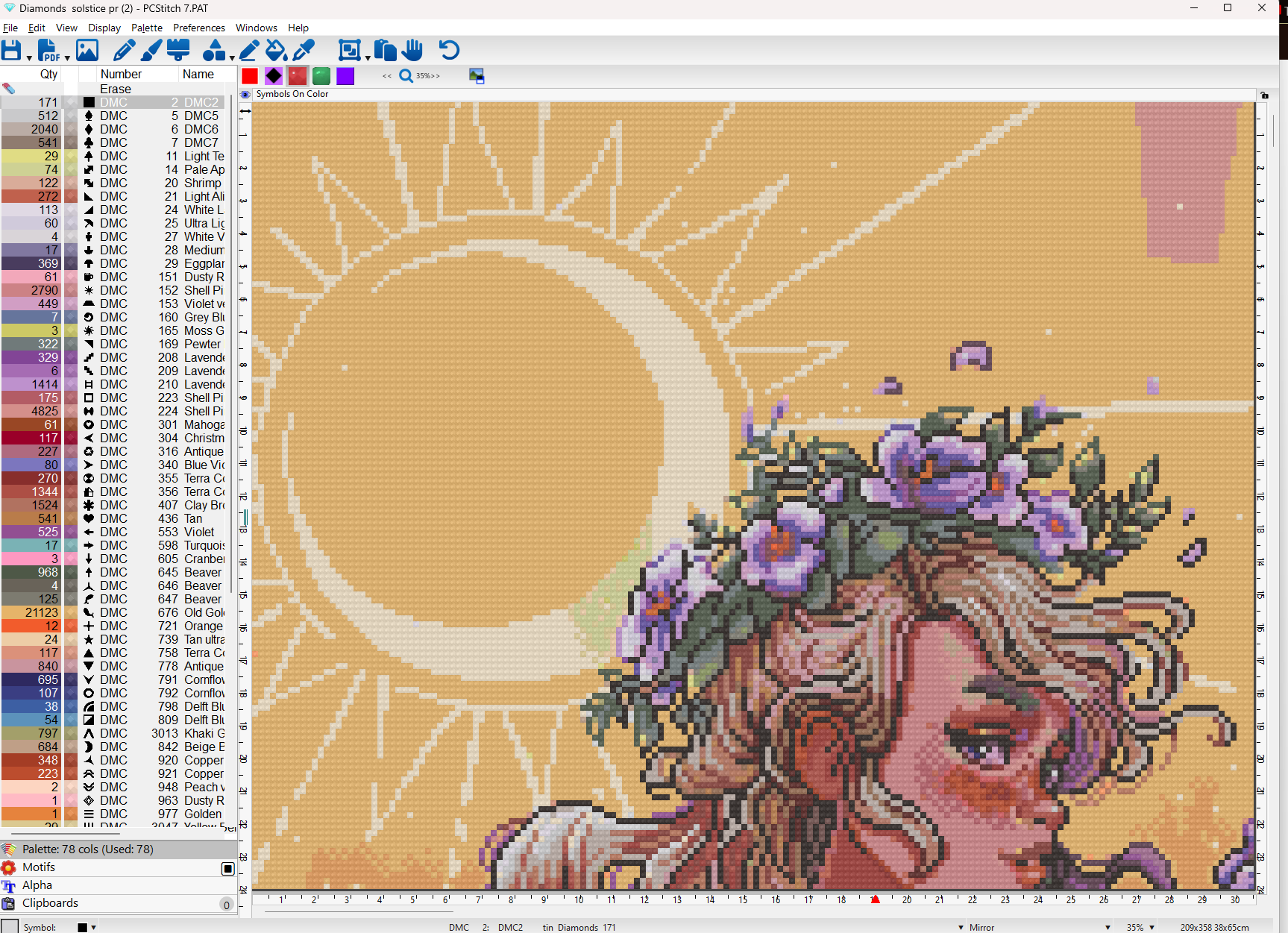Click the Save floppy disk icon
Image resolution: width=1288 pixels, height=933 pixels.
click(x=12, y=51)
